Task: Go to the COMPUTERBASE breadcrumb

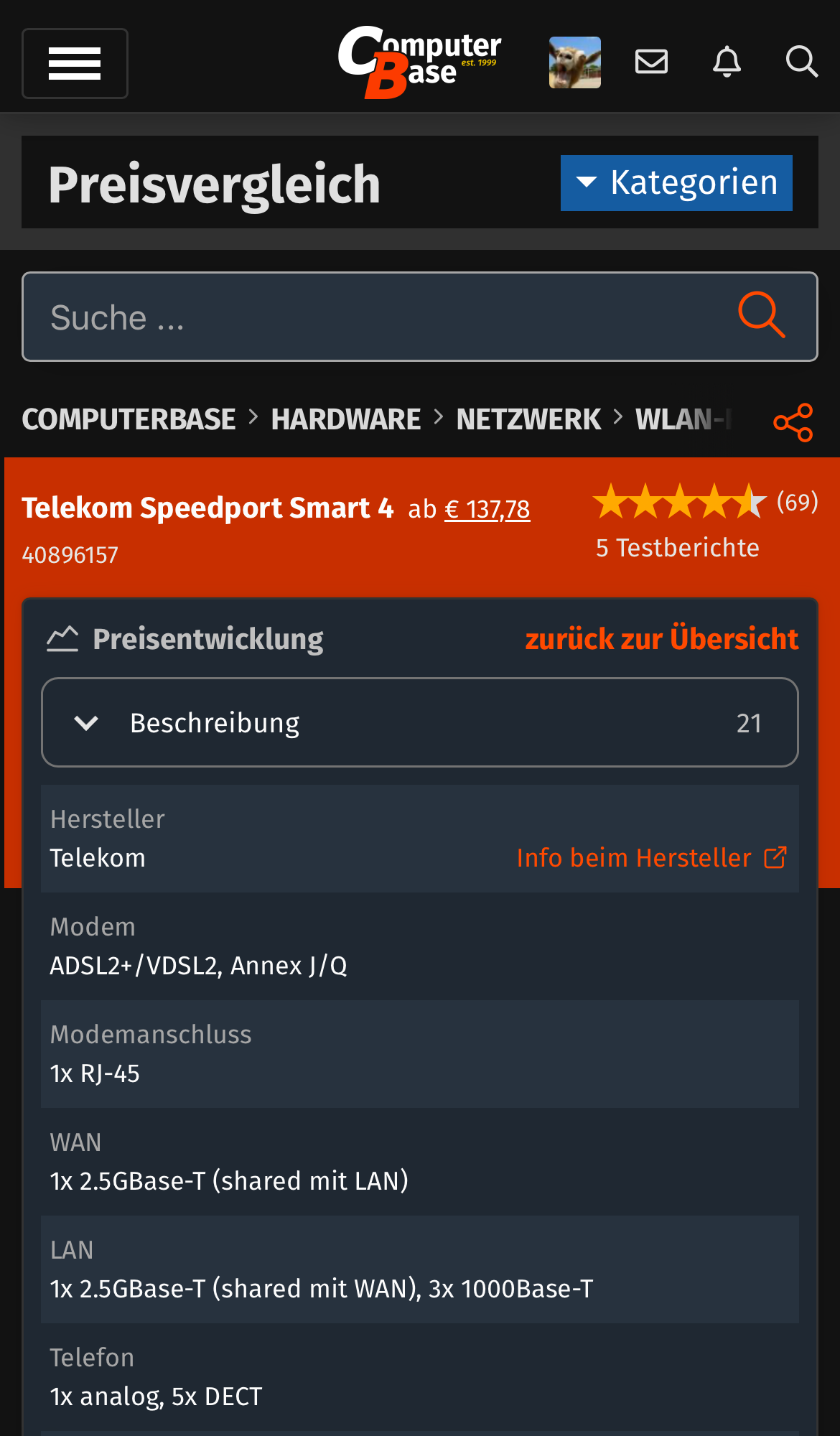Action: [129, 419]
